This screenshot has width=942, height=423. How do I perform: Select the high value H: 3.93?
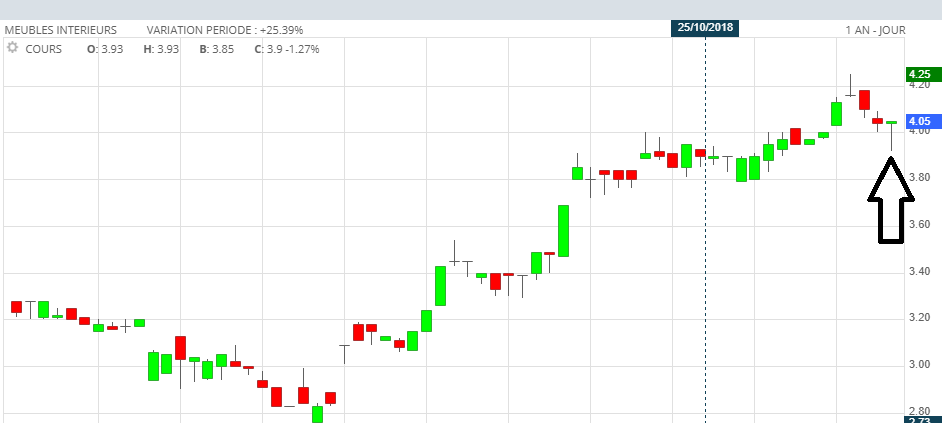tap(161, 49)
